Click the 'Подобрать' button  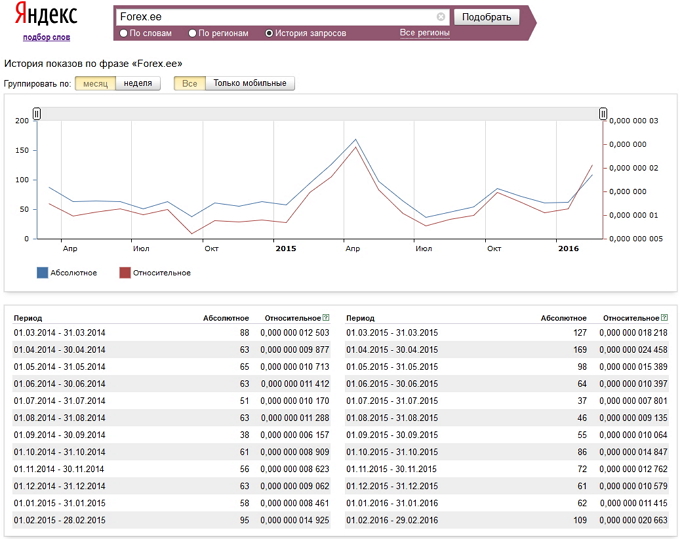(486, 17)
